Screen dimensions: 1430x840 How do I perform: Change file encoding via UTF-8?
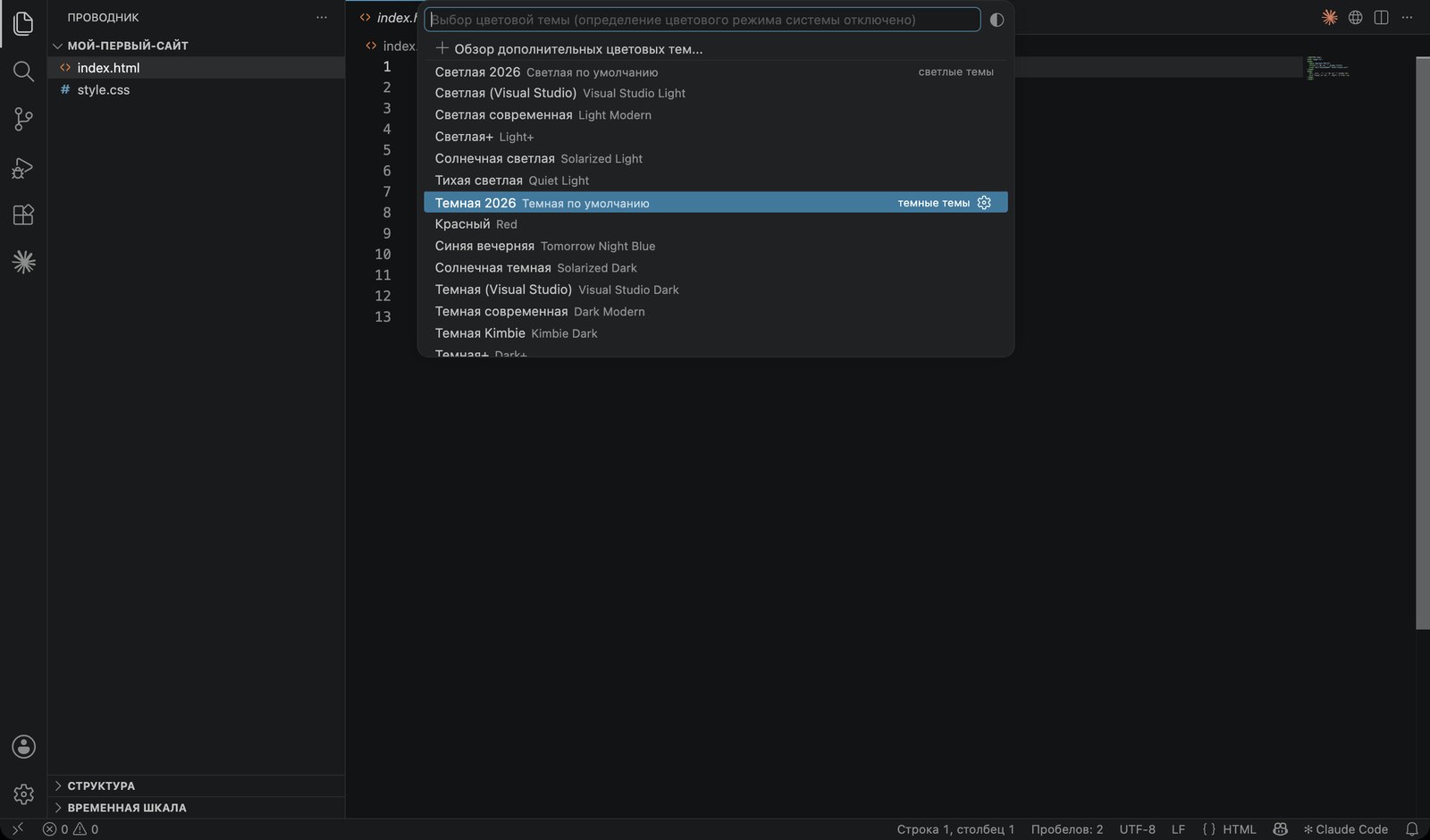pyautogui.click(x=1137, y=829)
